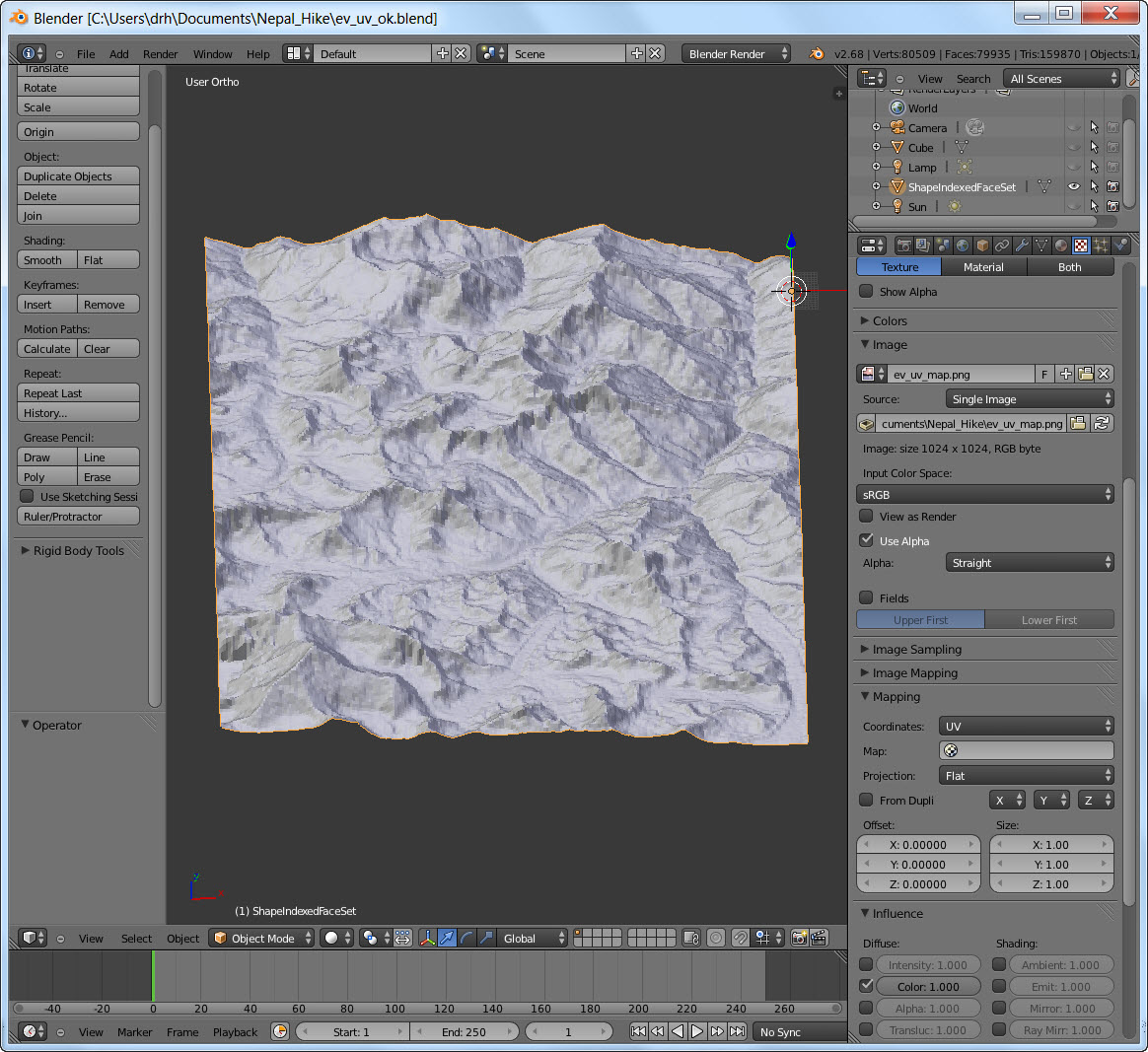This screenshot has width=1148, height=1052.
Task: Uncheck the Use Alpha option
Action: tap(866, 540)
